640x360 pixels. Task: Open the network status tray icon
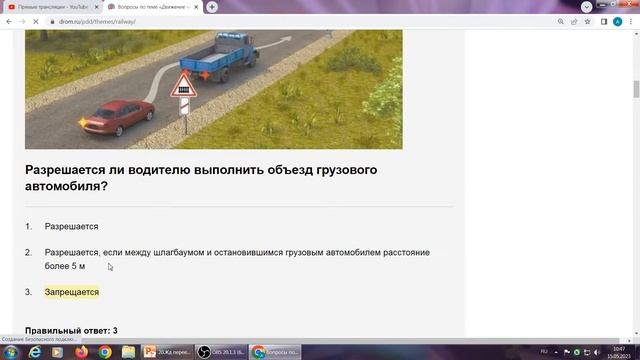[587, 352]
